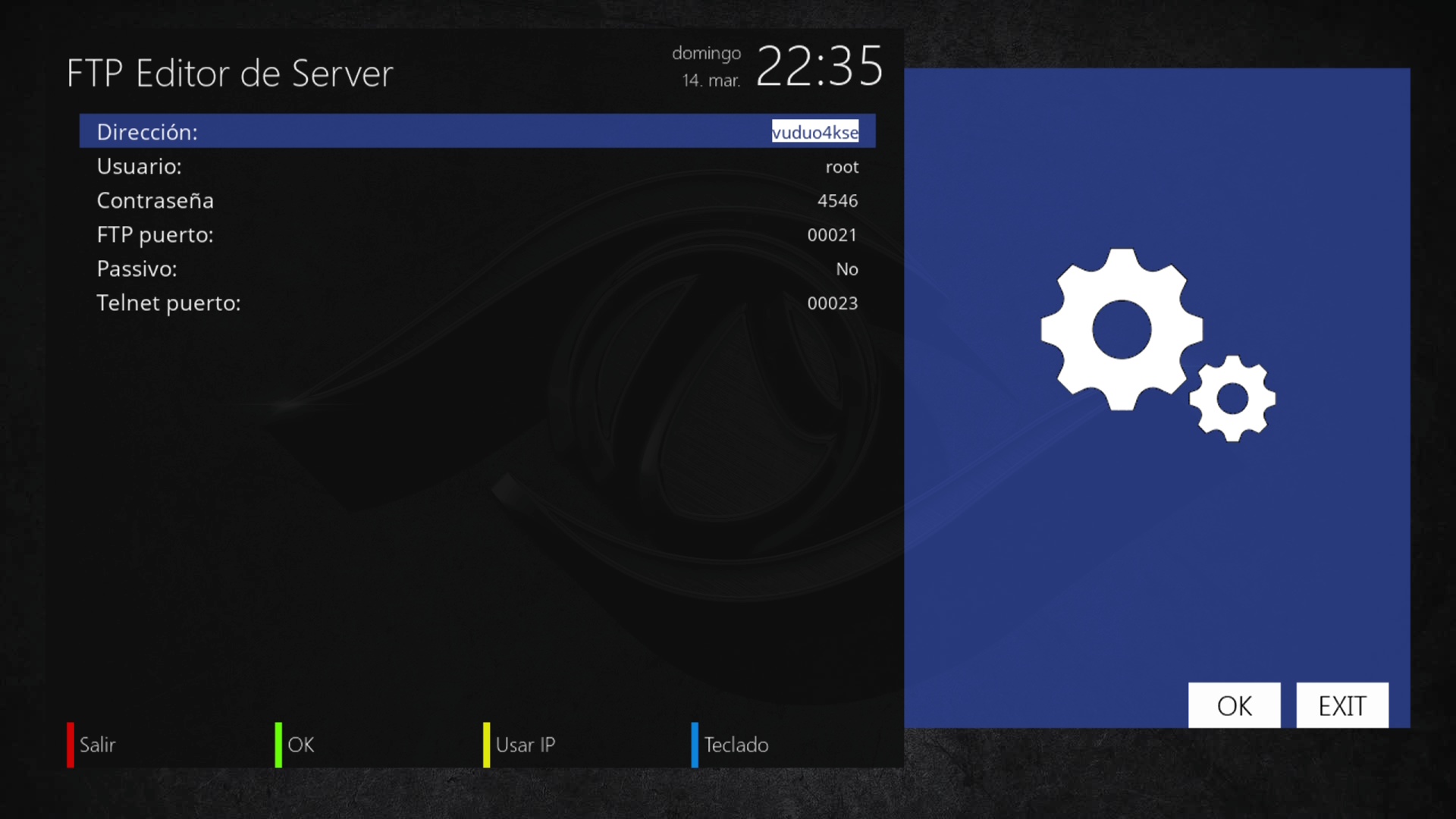
Task: Click the small gear icon
Action: pos(1232,398)
